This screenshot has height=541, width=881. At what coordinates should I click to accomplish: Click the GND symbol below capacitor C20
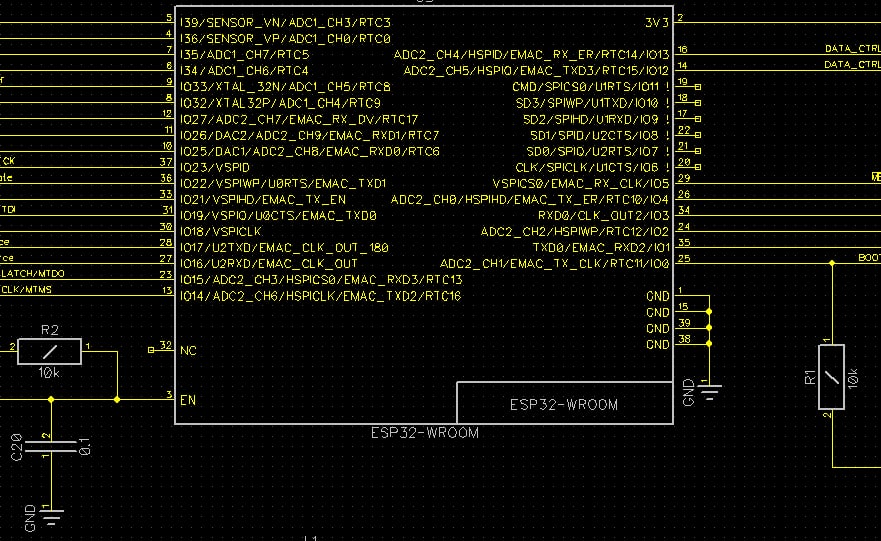(52, 516)
